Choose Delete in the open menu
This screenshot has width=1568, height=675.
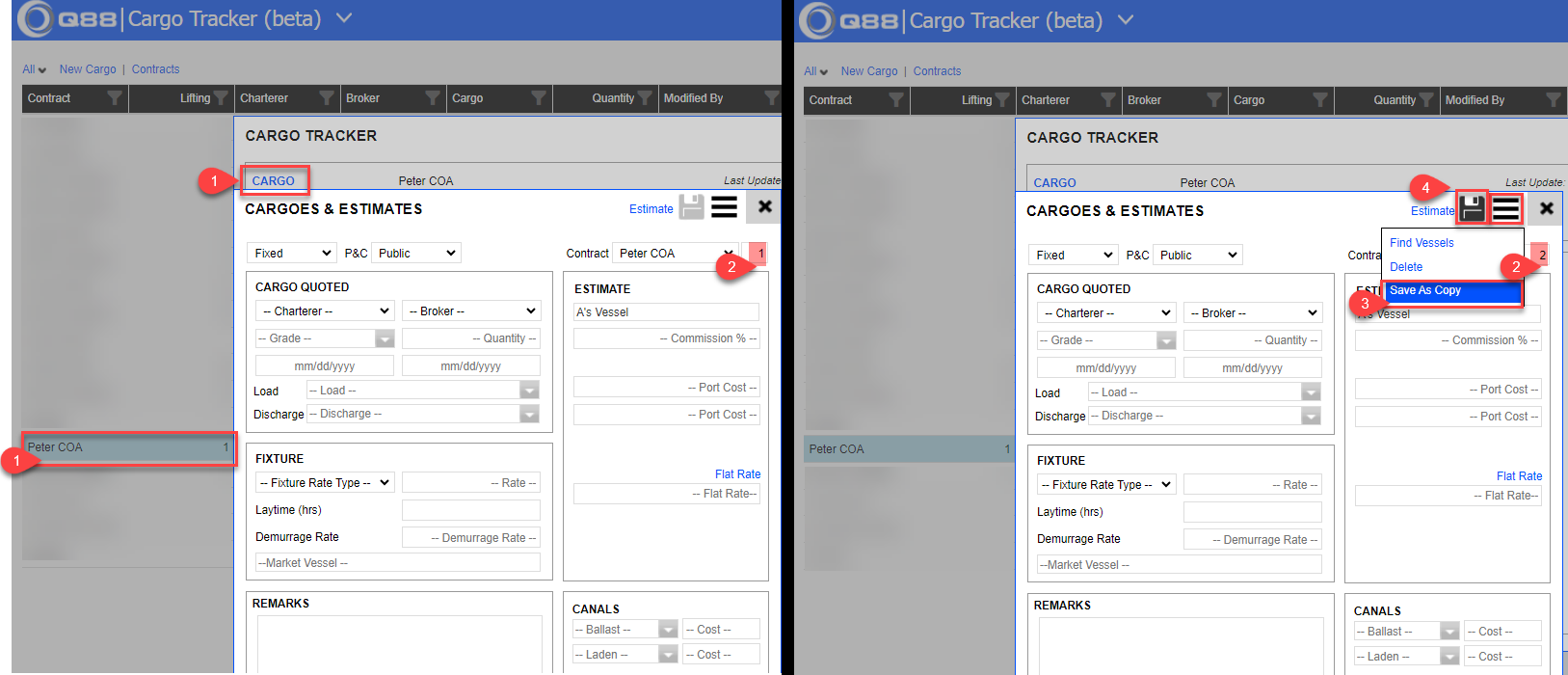pos(1406,267)
